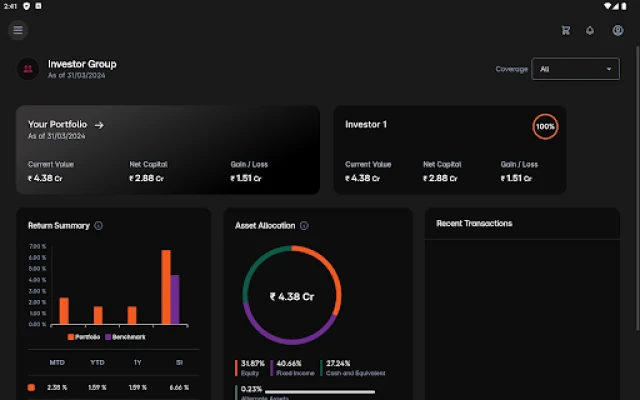Open the hamburger navigation menu
Image resolution: width=640 pixels, height=400 pixels.
tap(17, 30)
